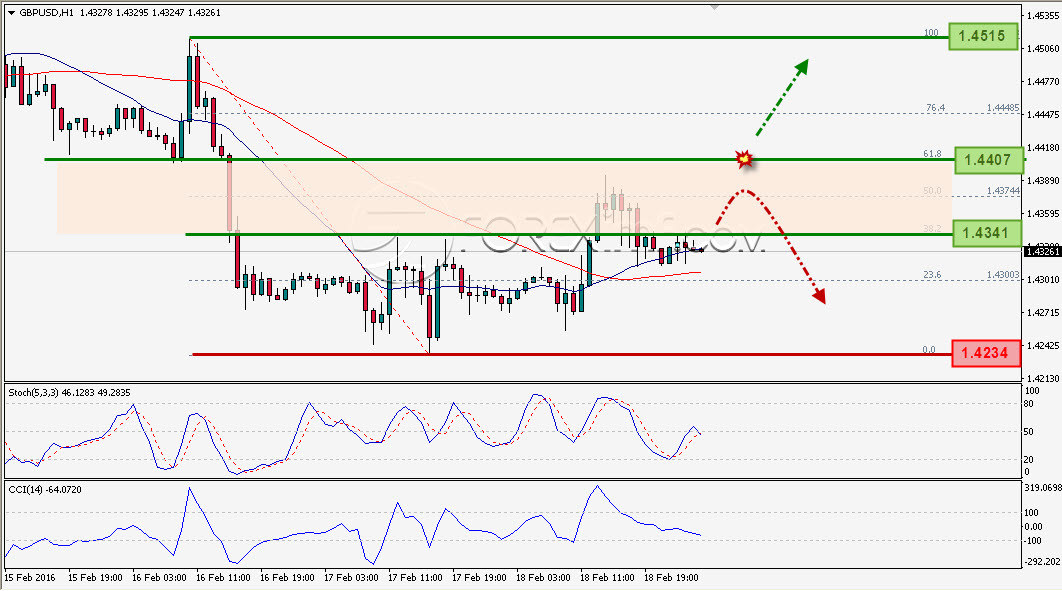Click the Fibonacci price 1.43744

1002,191
